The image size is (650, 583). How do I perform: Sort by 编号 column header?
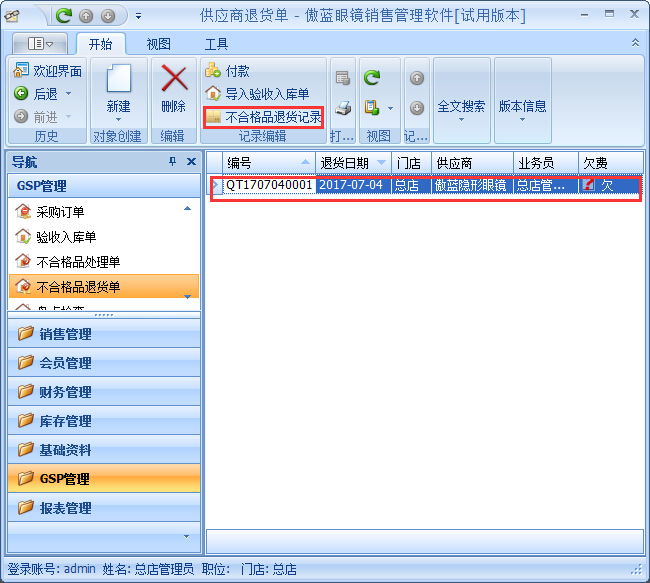[x=269, y=163]
